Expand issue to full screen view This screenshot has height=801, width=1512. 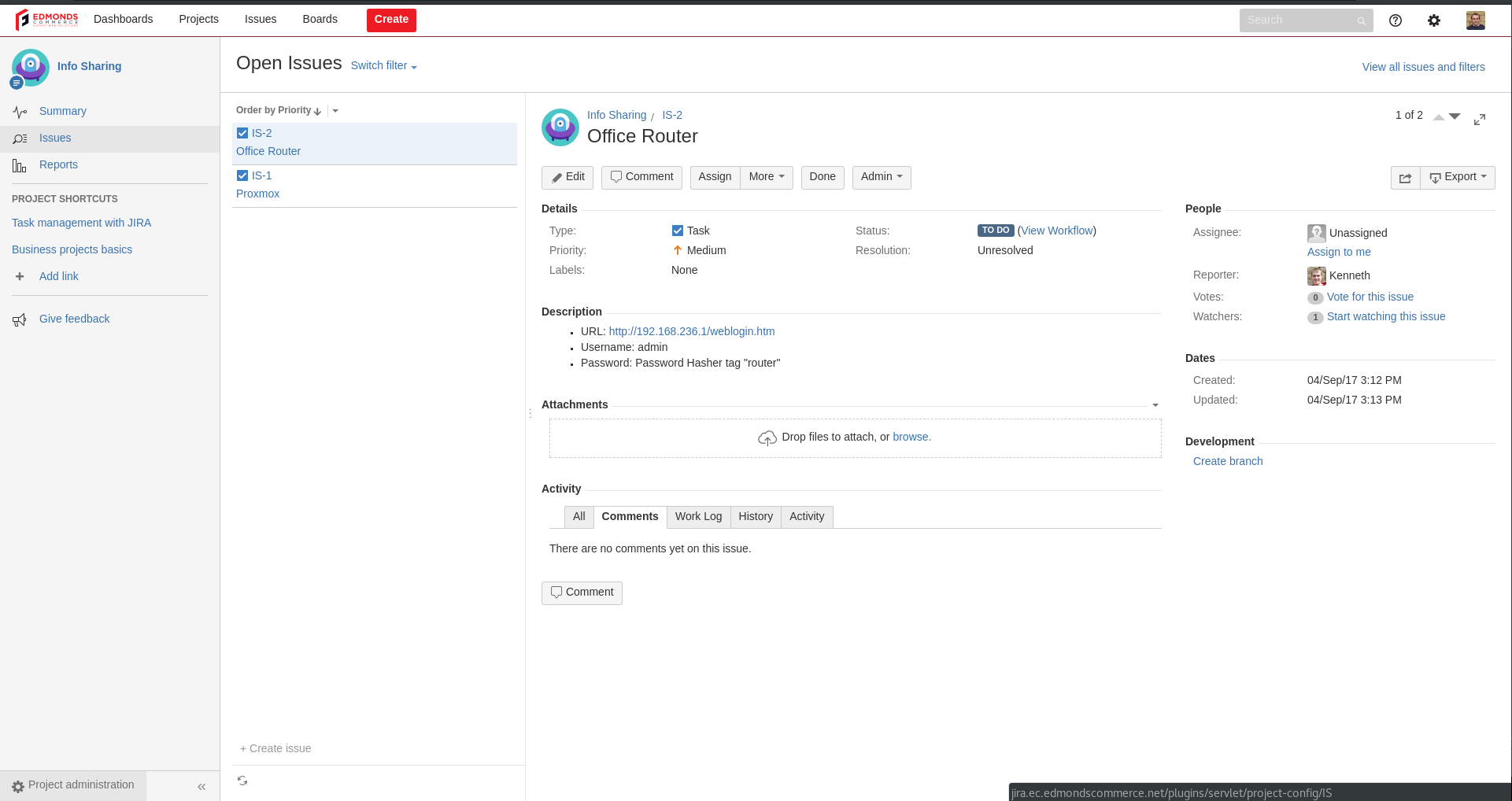pos(1480,120)
